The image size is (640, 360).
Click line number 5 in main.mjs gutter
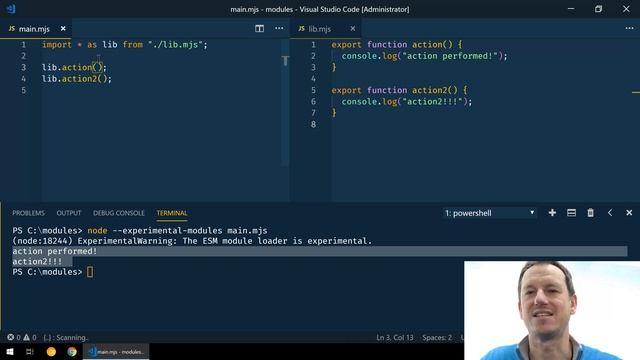click(23, 90)
